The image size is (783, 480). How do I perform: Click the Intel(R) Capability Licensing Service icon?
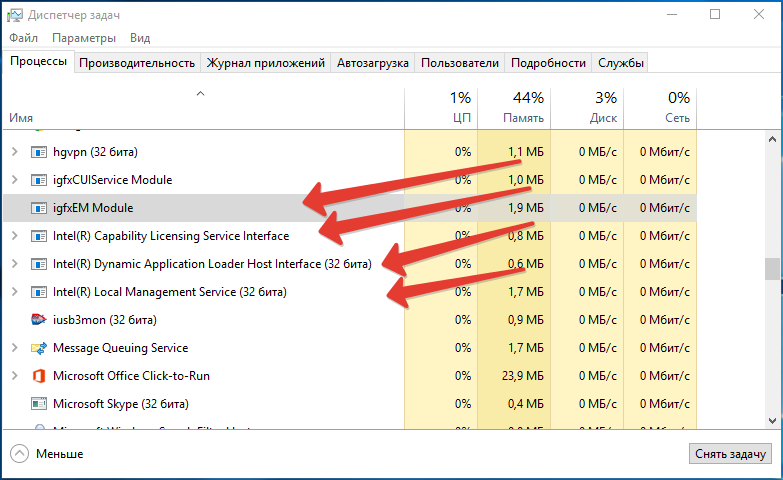tap(38, 236)
